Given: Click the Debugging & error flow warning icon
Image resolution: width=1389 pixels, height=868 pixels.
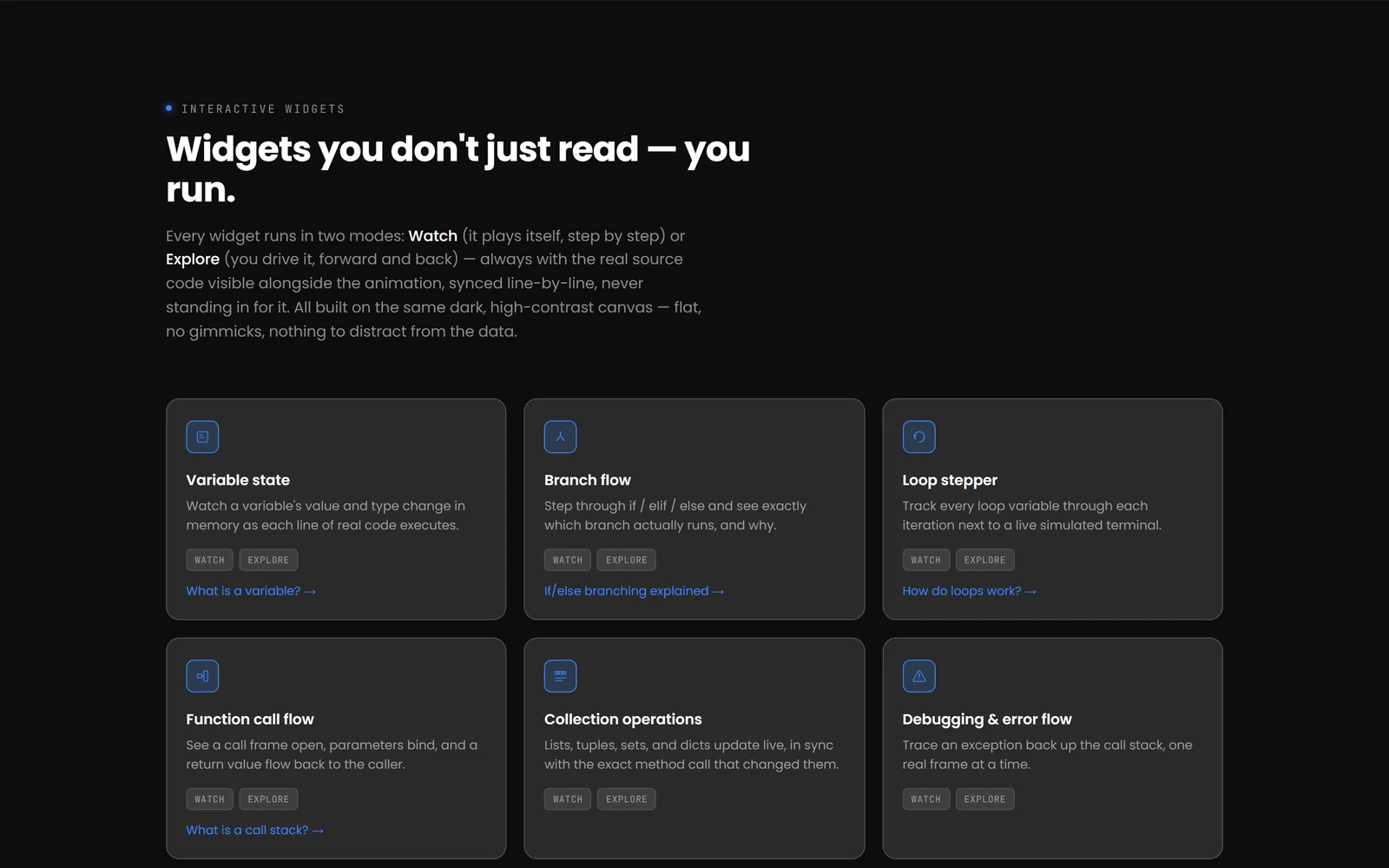Looking at the screenshot, I should pos(918,676).
